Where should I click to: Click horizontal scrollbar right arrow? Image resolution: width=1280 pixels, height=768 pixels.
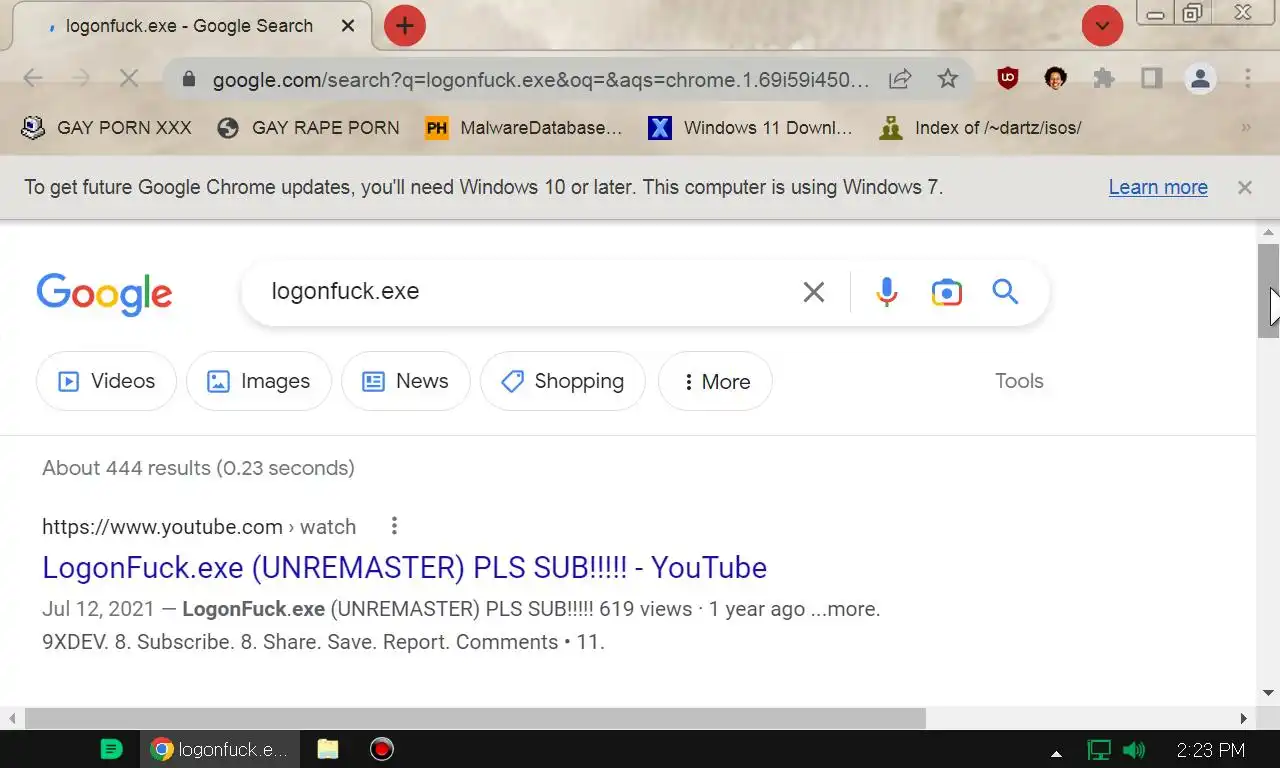pos(1244,718)
